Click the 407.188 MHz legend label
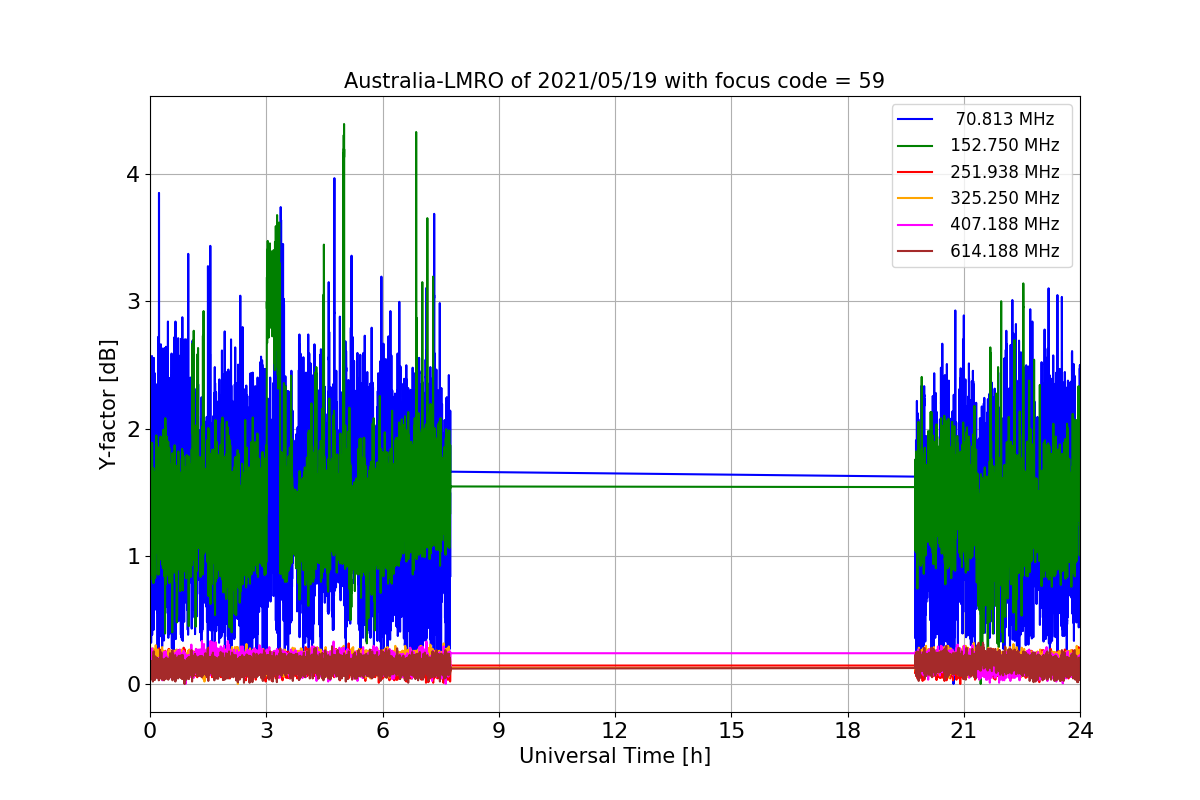Screen dimensions: 1200x800 pyautogui.click(x=1005, y=224)
